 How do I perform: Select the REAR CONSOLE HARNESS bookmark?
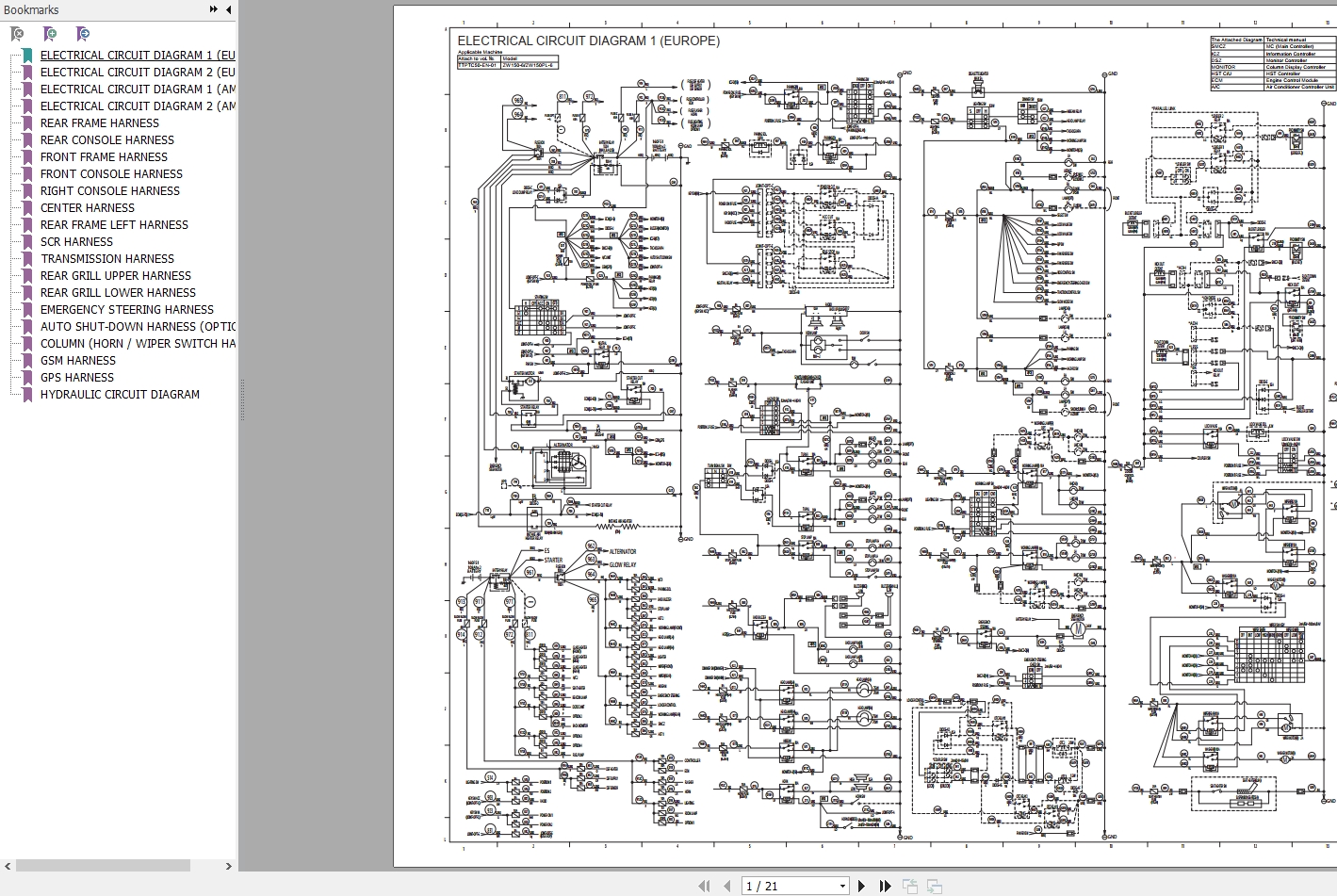107,140
